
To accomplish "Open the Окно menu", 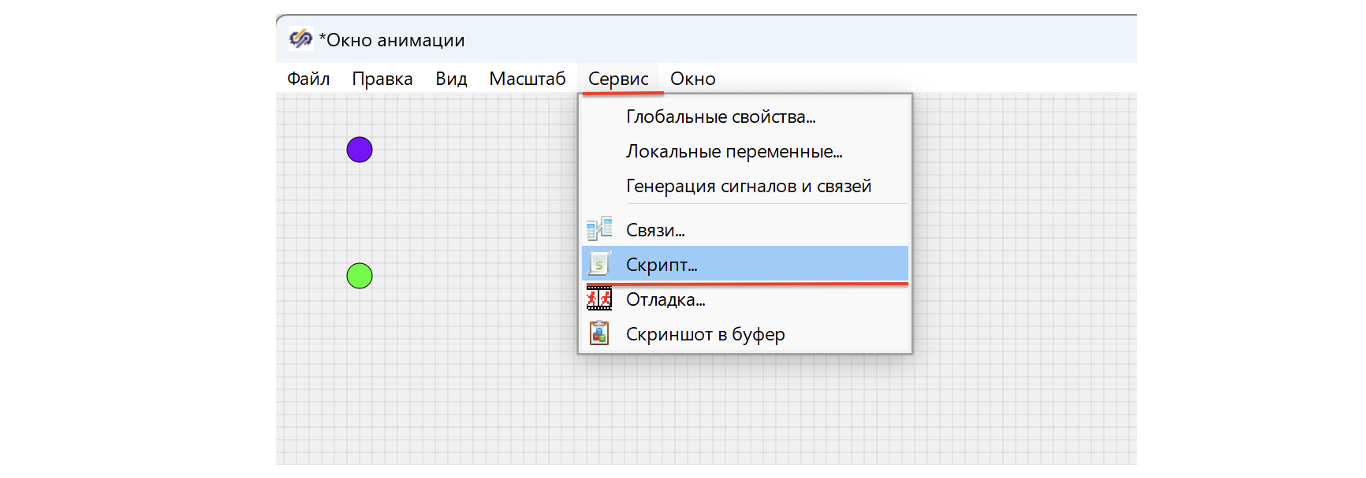I will (693, 79).
